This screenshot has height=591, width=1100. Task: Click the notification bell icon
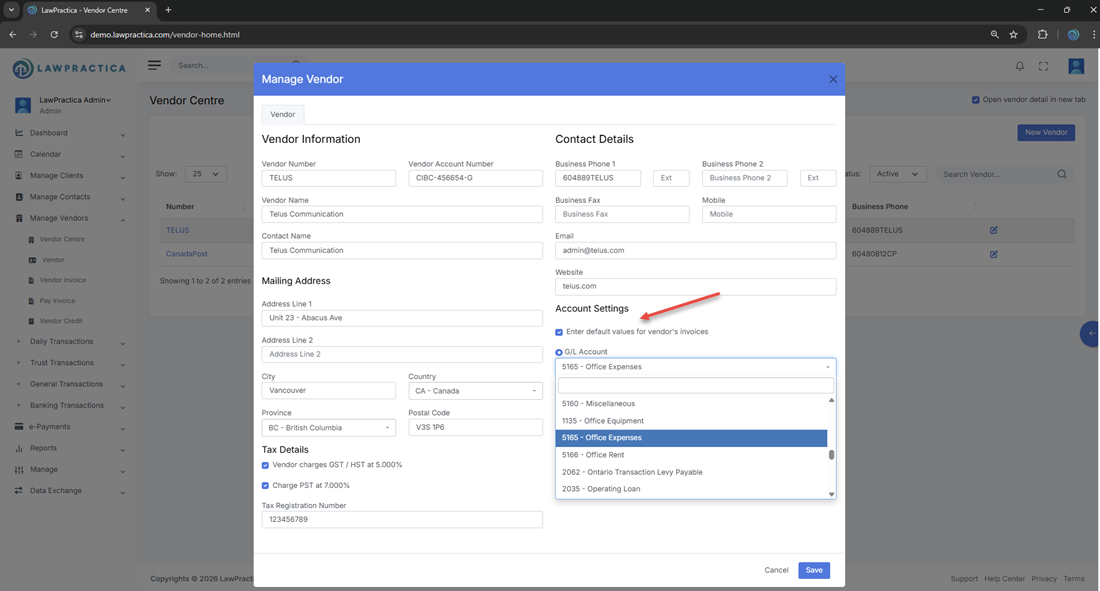1019,66
